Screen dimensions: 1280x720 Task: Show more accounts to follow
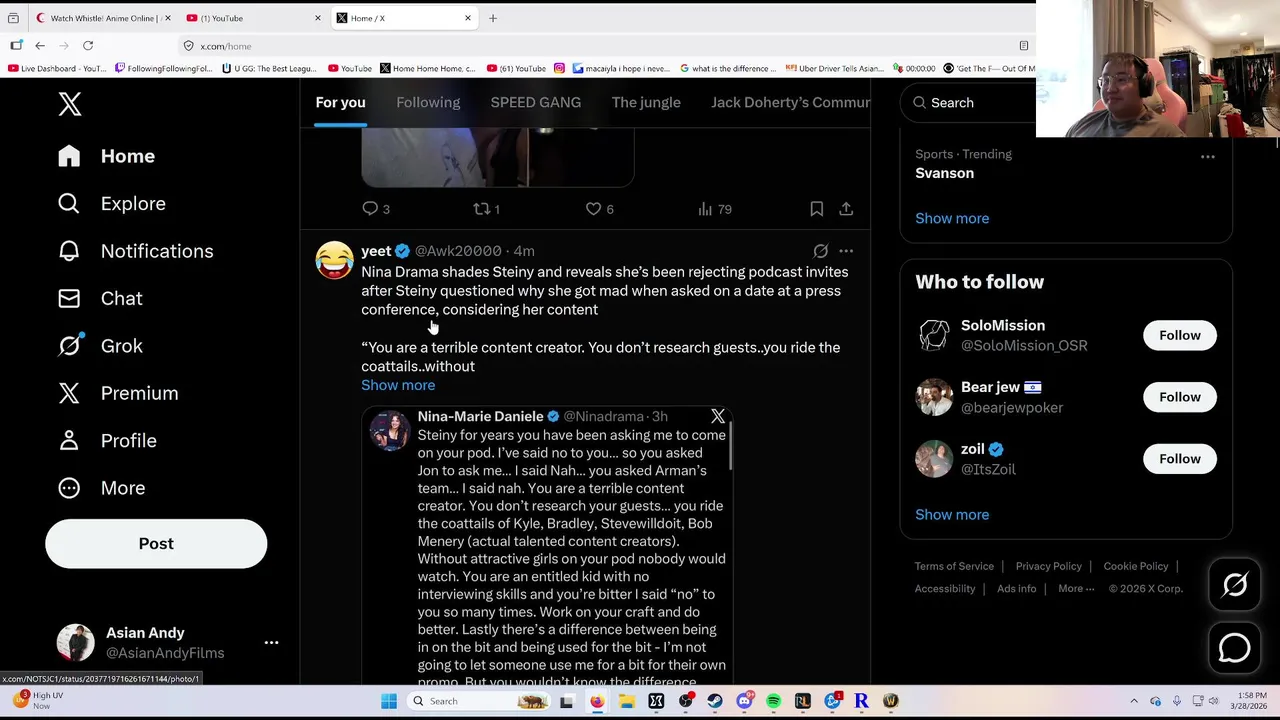952,515
